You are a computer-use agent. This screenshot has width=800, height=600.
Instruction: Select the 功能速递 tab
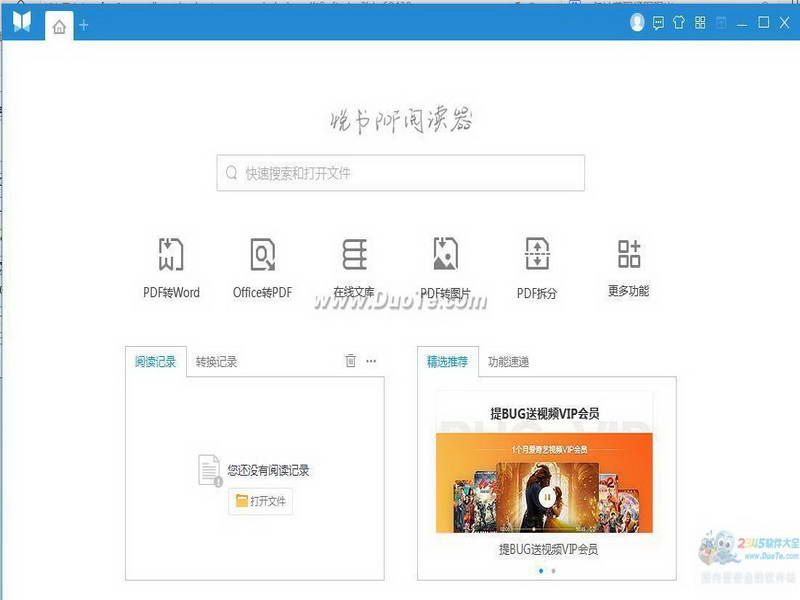click(x=509, y=362)
